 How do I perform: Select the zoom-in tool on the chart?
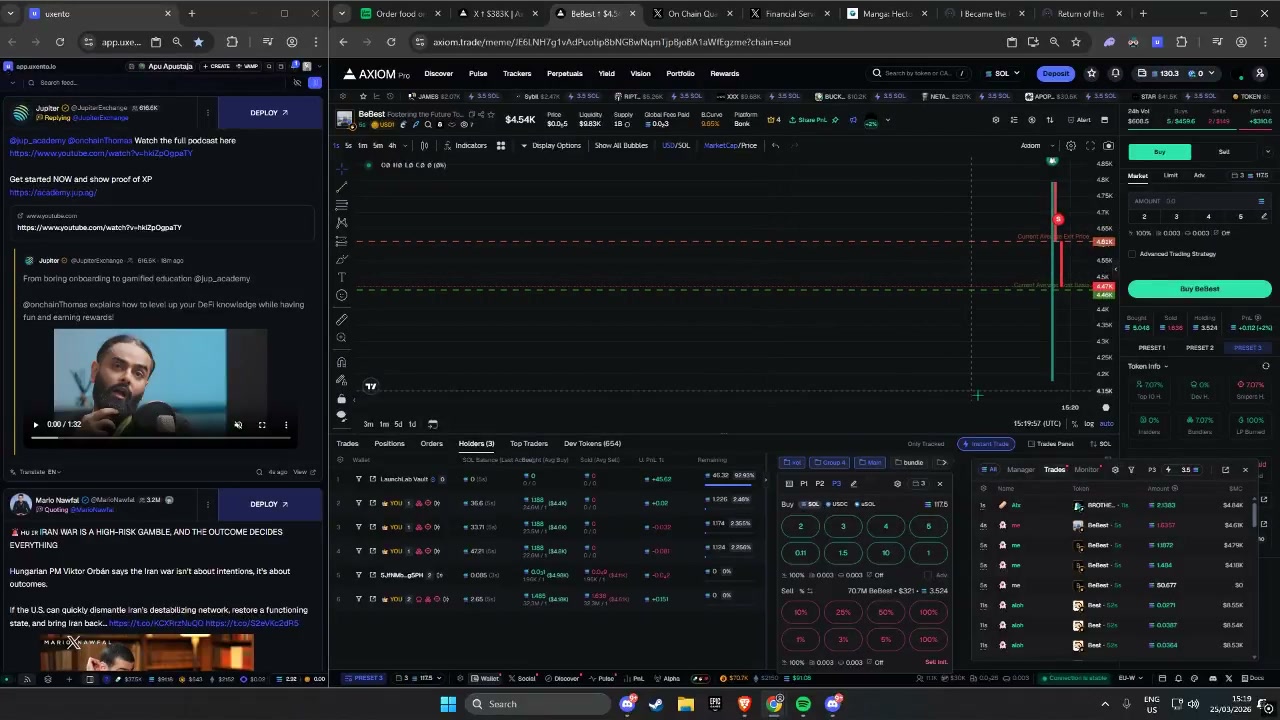click(x=342, y=338)
